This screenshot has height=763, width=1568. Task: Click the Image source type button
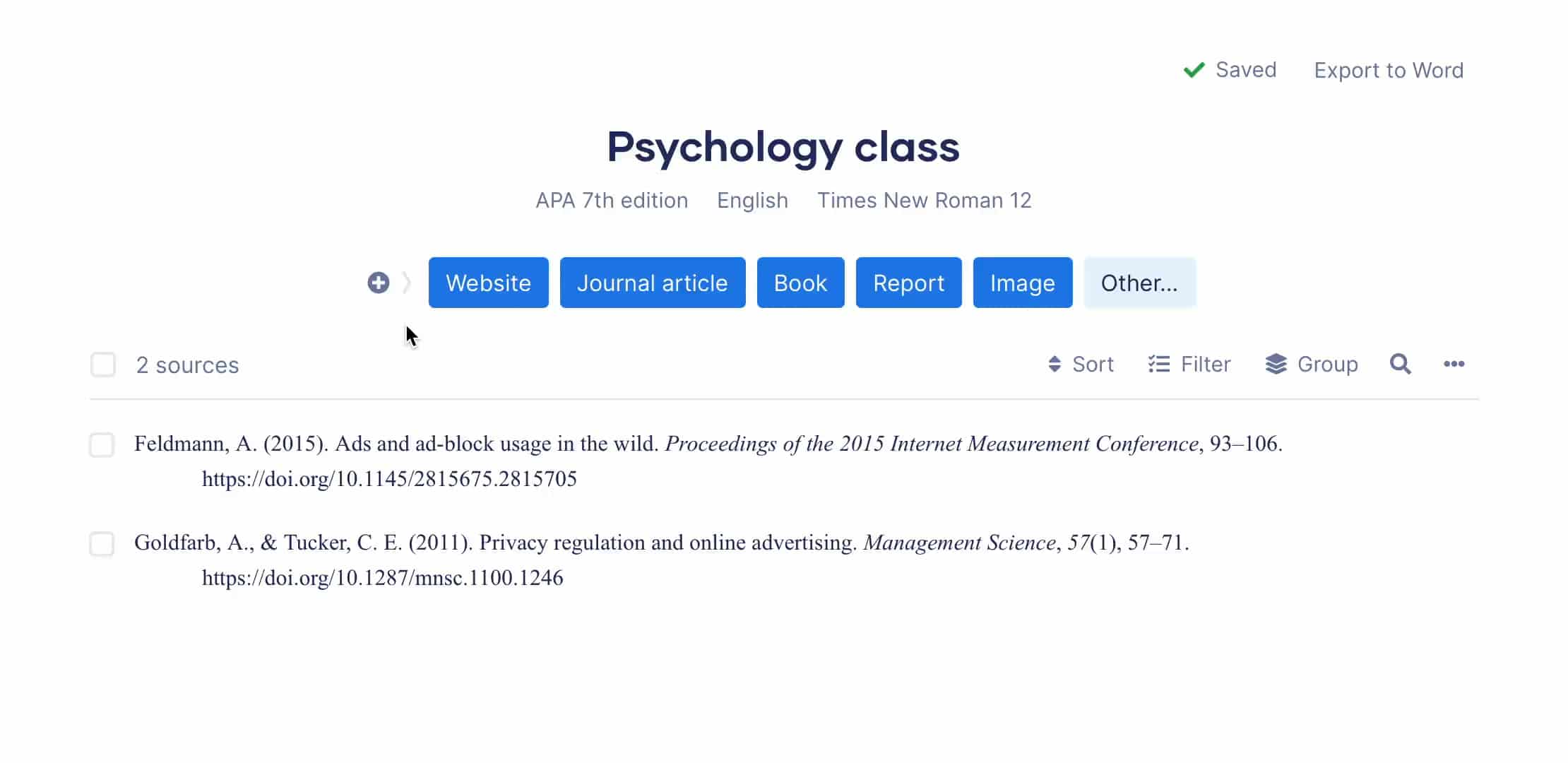(x=1023, y=283)
